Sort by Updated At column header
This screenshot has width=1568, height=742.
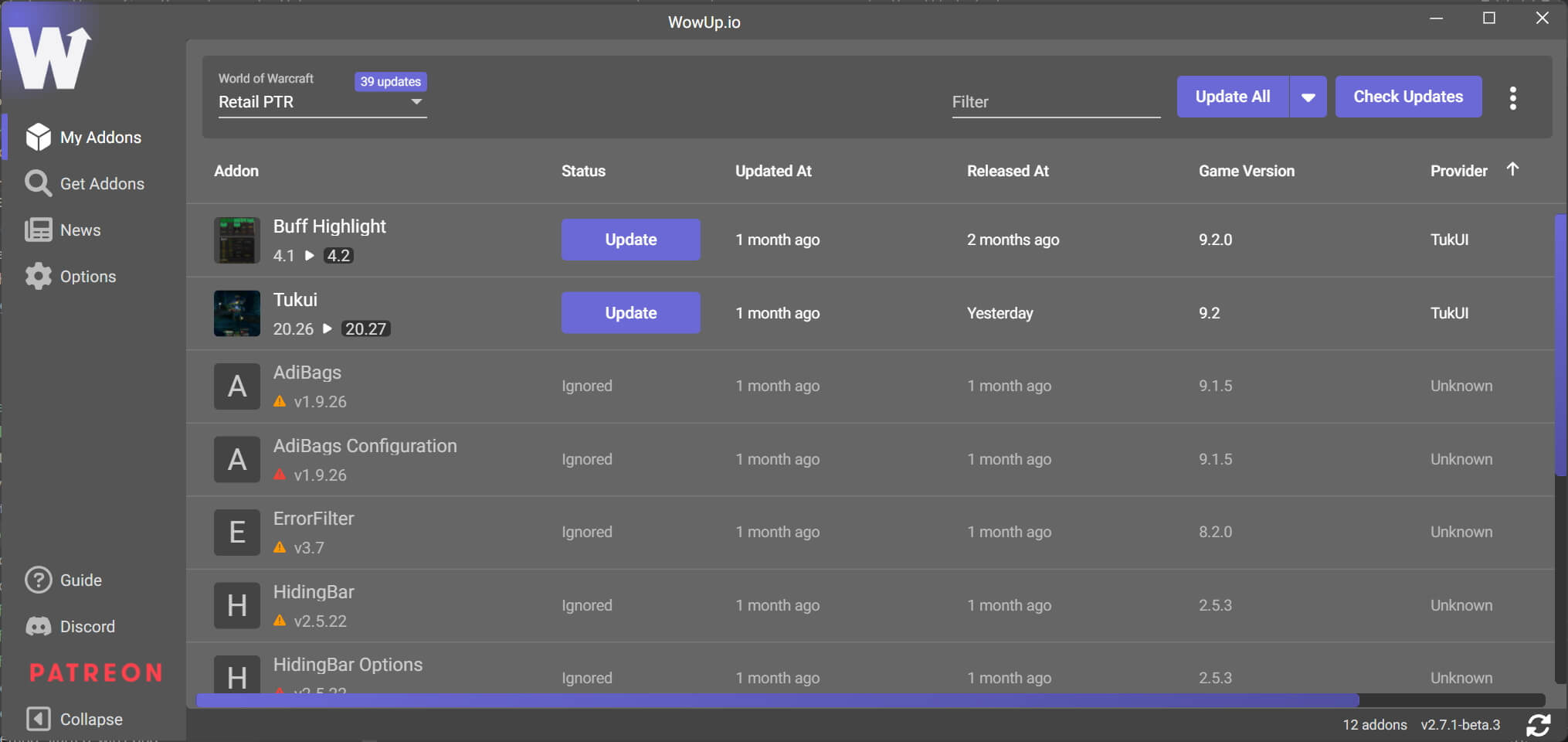pyautogui.click(x=773, y=171)
